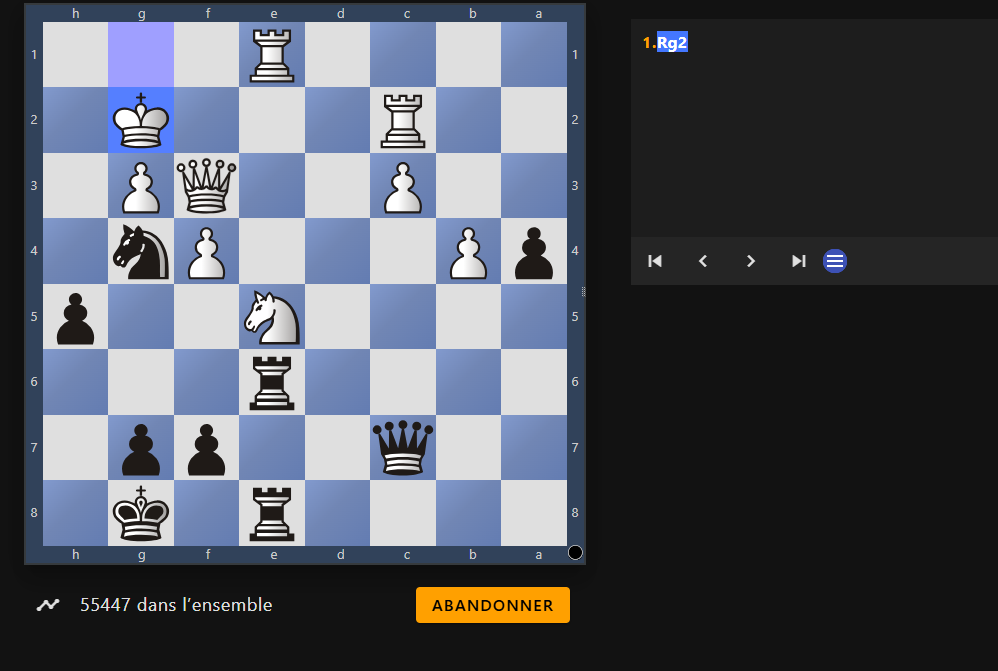Click the black side-to-move indicator circle
Viewport: 998px width, 671px height.
pos(575,553)
